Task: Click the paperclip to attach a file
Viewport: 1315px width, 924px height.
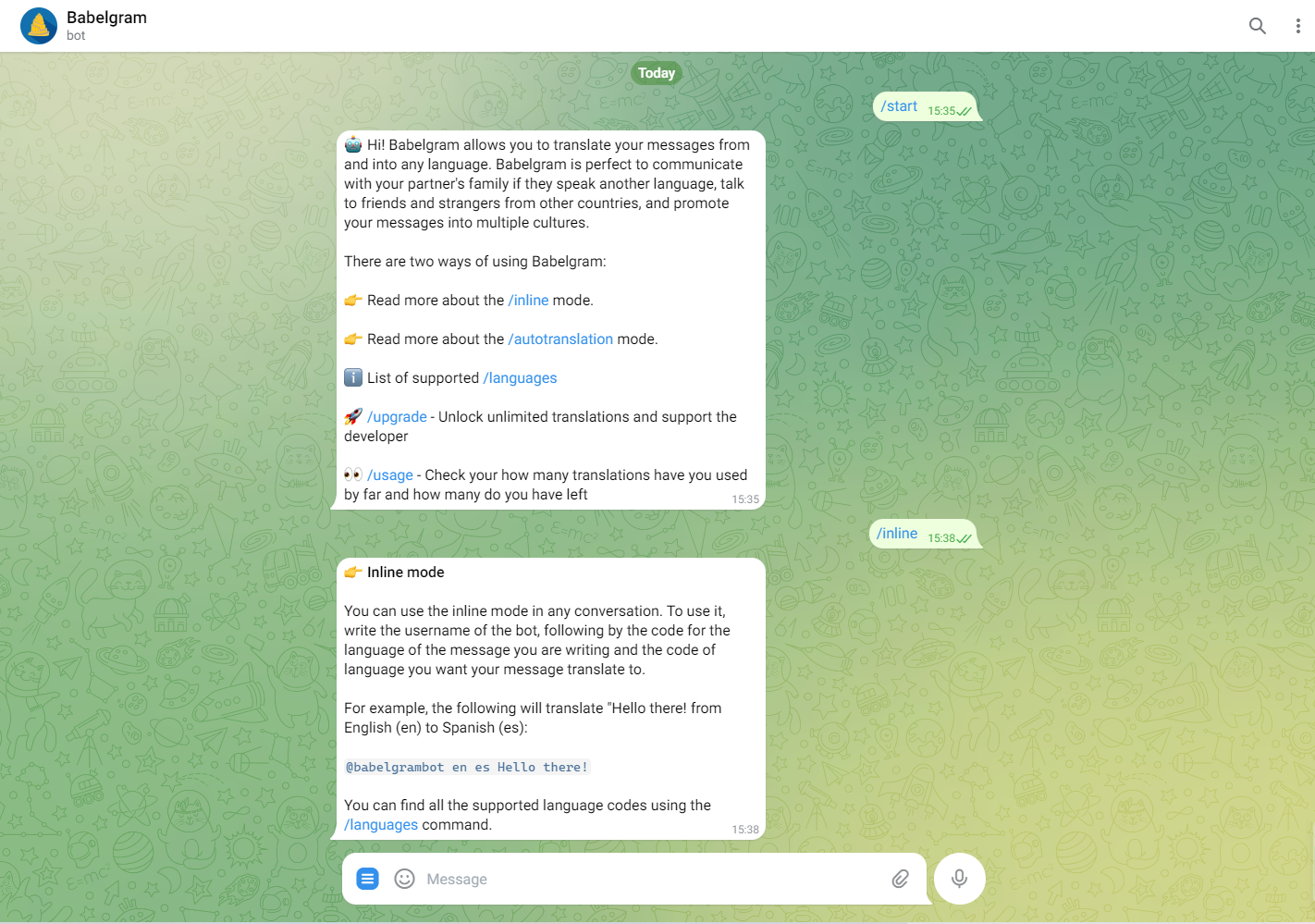Action: 900,879
